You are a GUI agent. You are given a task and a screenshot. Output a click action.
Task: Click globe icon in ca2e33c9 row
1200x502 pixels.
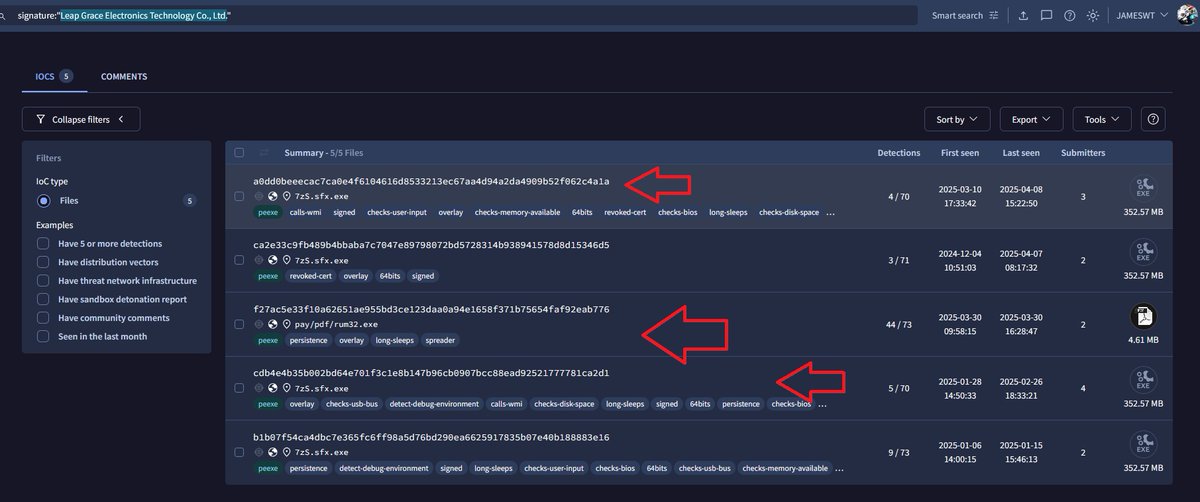tap(272, 261)
